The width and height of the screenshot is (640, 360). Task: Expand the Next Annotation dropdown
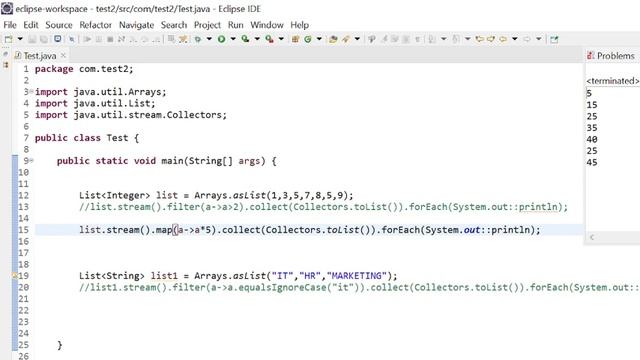coord(444,39)
